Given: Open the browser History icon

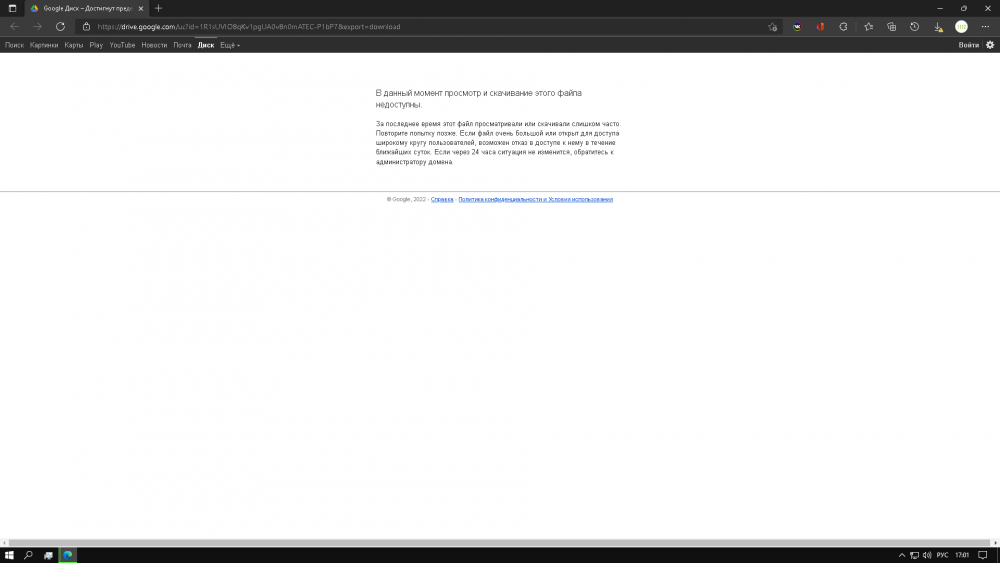Looking at the screenshot, I should [915, 27].
